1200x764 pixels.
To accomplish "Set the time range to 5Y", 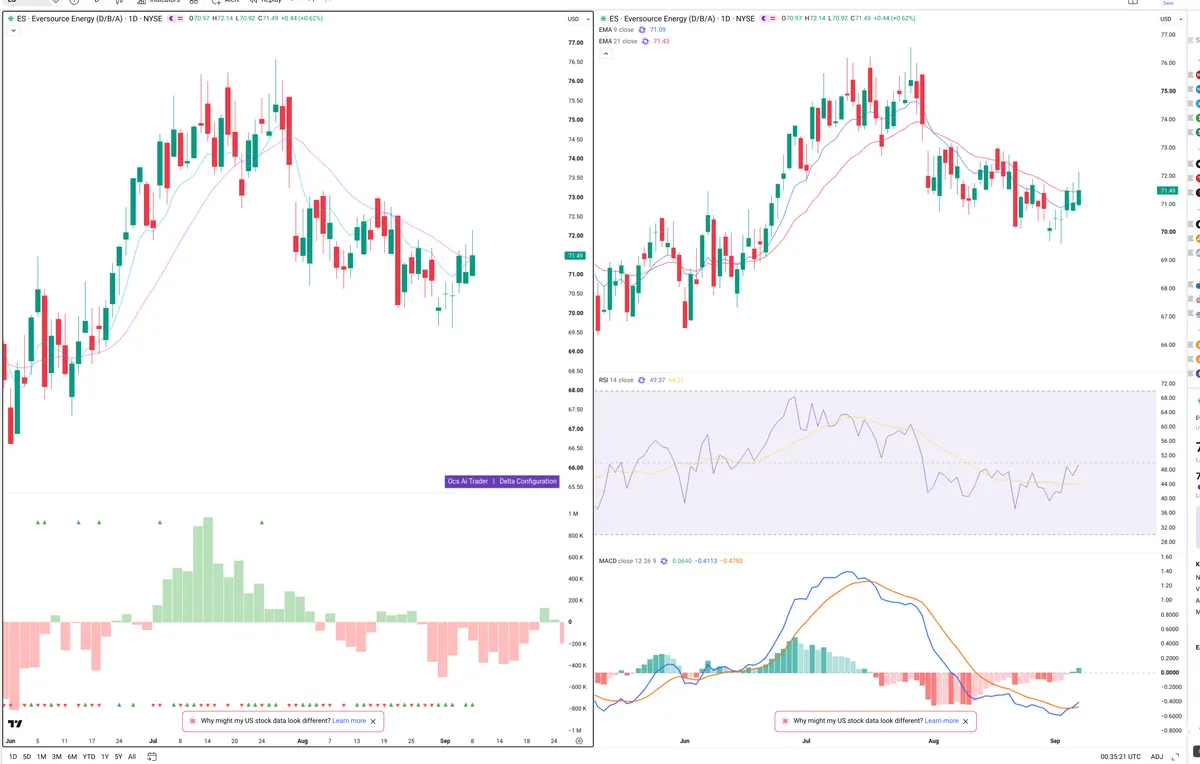I will [118, 756].
